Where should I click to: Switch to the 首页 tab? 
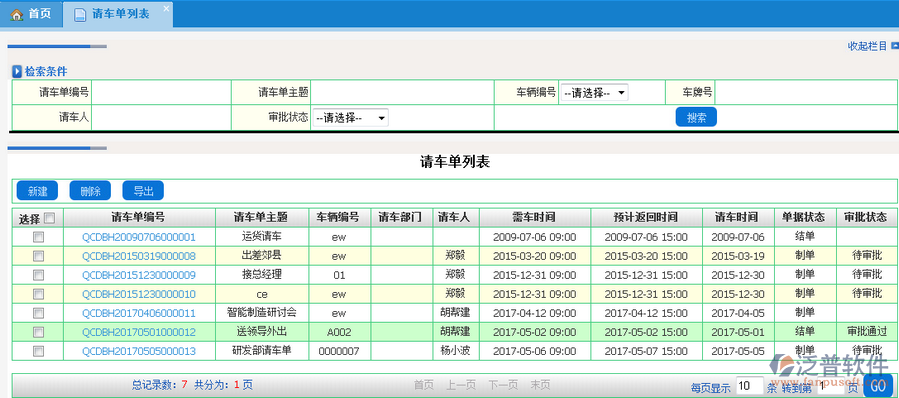(x=31, y=14)
